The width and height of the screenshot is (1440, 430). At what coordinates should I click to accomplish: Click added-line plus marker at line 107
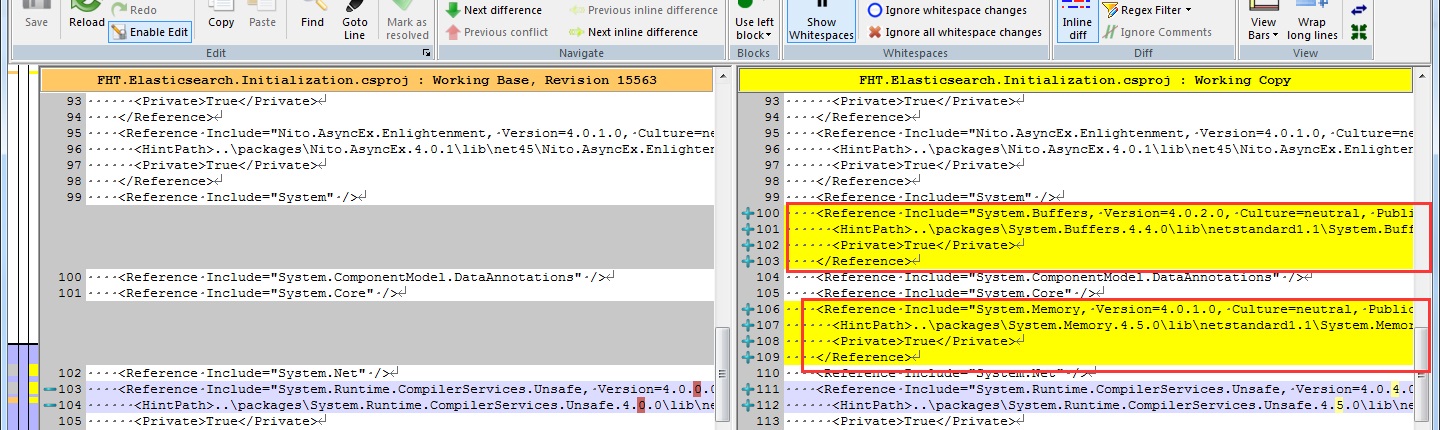click(747, 325)
